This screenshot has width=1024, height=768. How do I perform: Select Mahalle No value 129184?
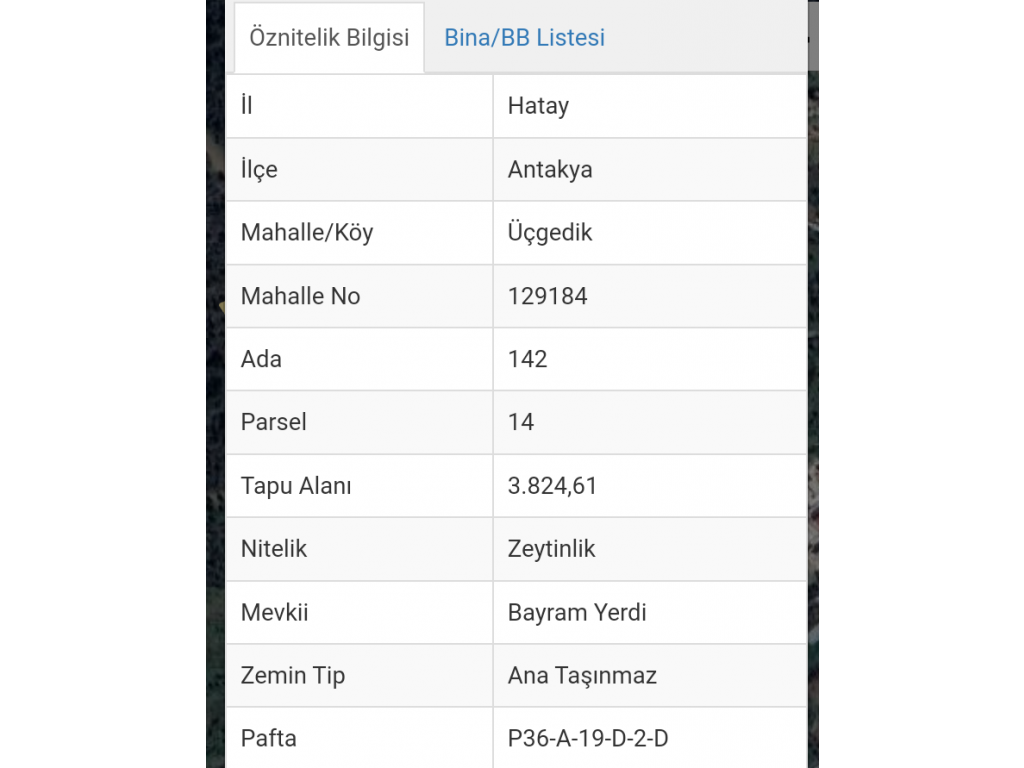coord(547,296)
